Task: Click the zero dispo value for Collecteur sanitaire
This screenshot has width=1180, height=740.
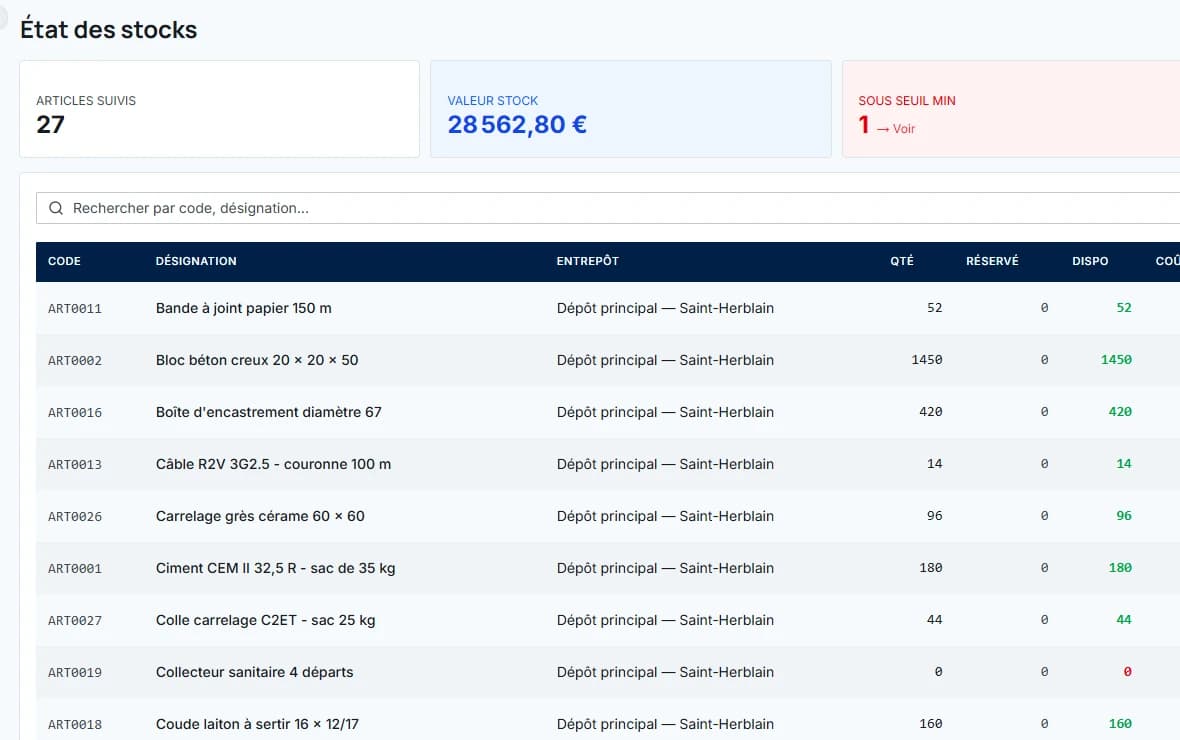Action: [x=1127, y=671]
